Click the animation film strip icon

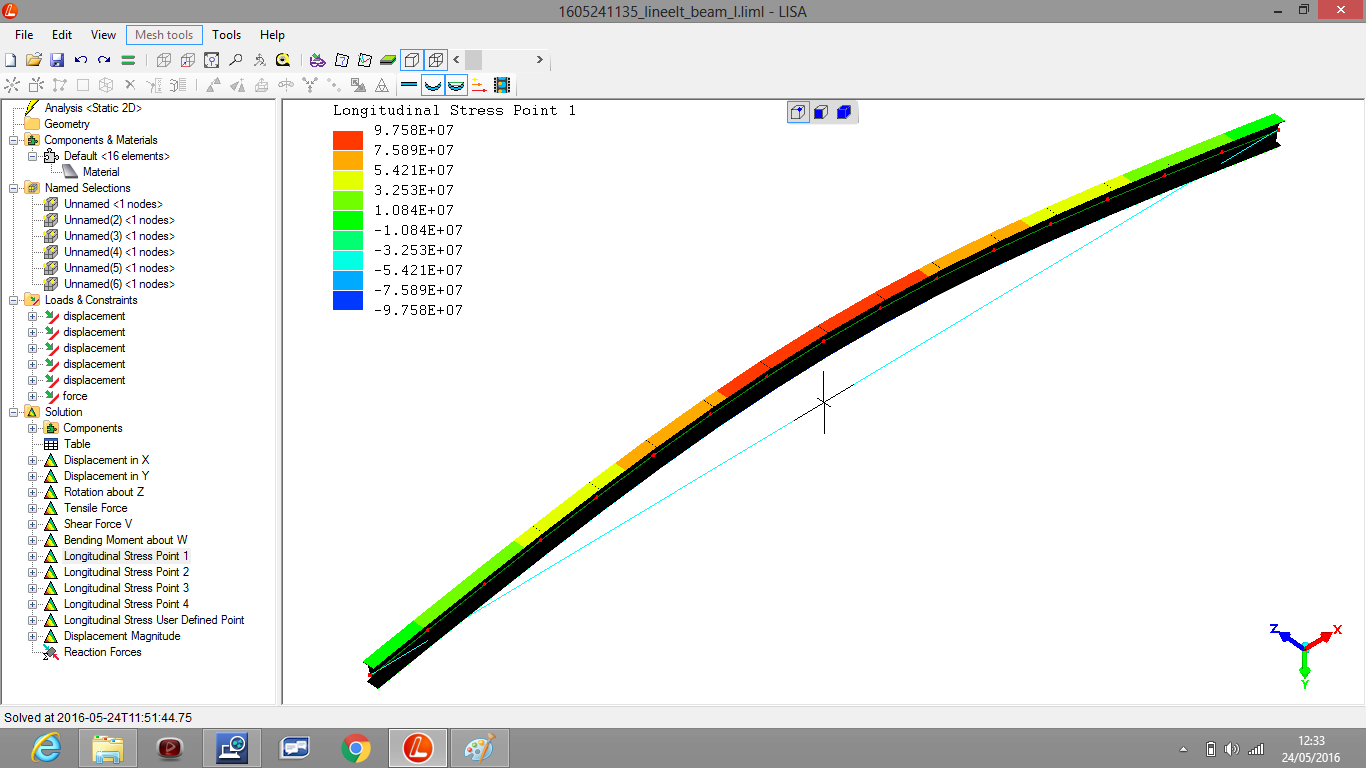click(x=502, y=86)
